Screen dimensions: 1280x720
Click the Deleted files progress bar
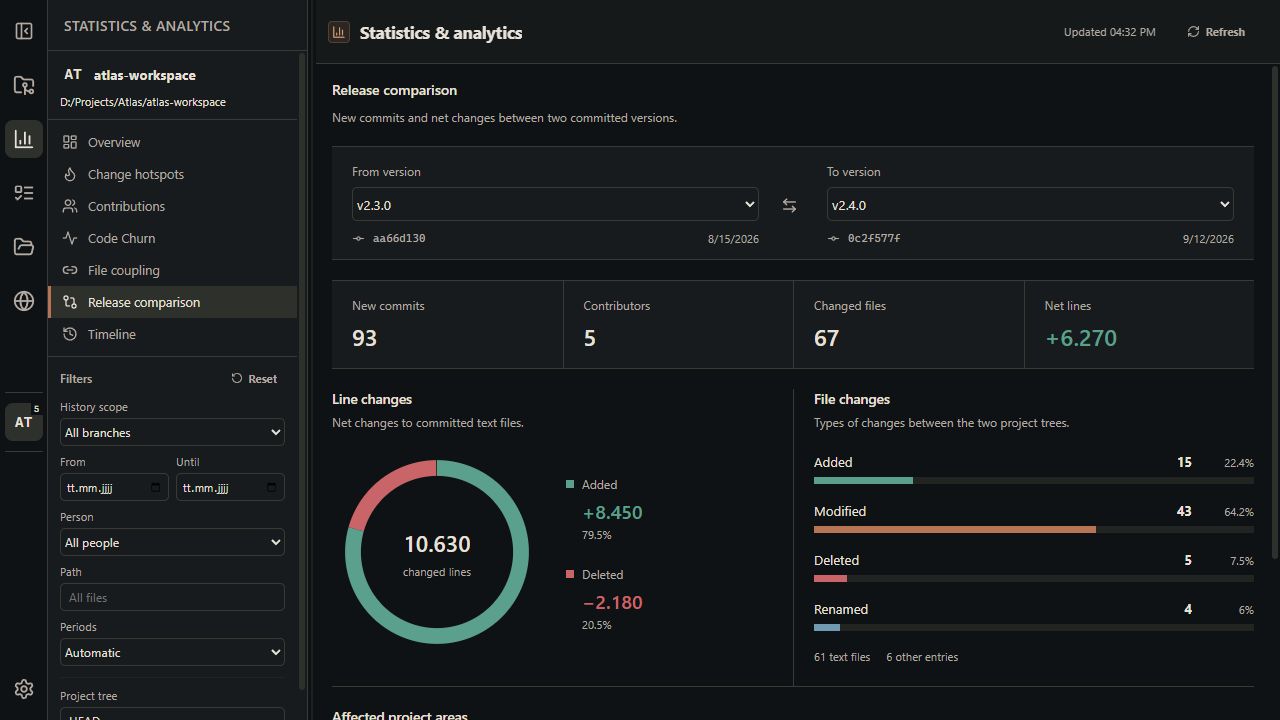(x=1033, y=579)
